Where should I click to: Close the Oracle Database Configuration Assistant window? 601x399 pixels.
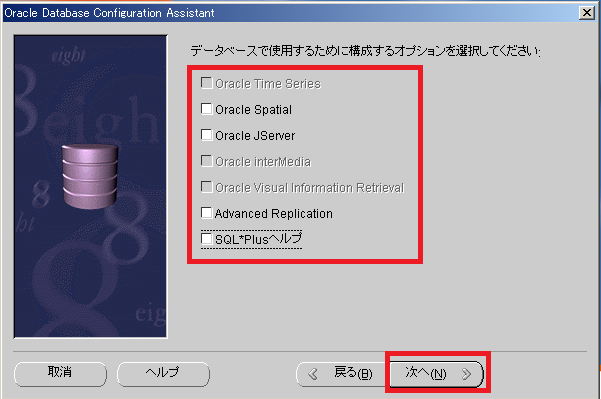pyautogui.click(x=587, y=13)
